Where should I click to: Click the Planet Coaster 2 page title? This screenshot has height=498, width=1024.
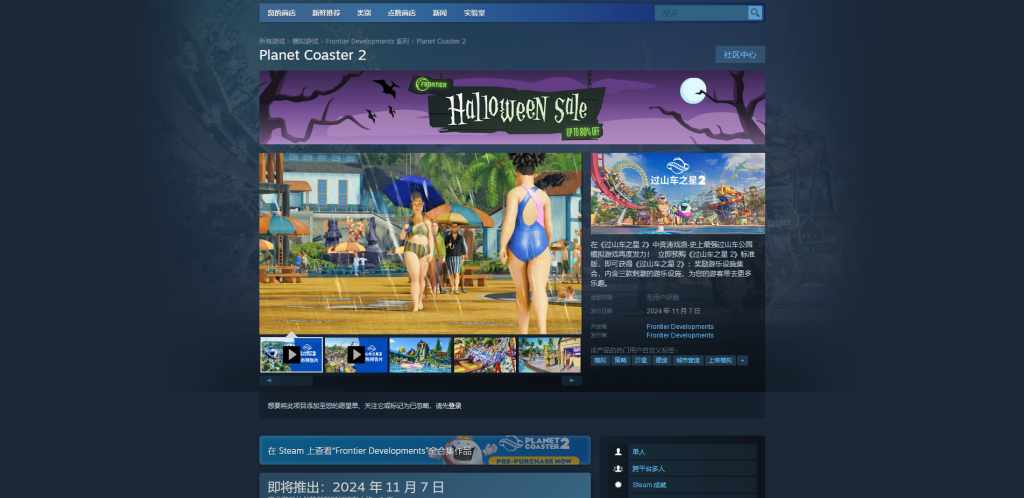313,55
